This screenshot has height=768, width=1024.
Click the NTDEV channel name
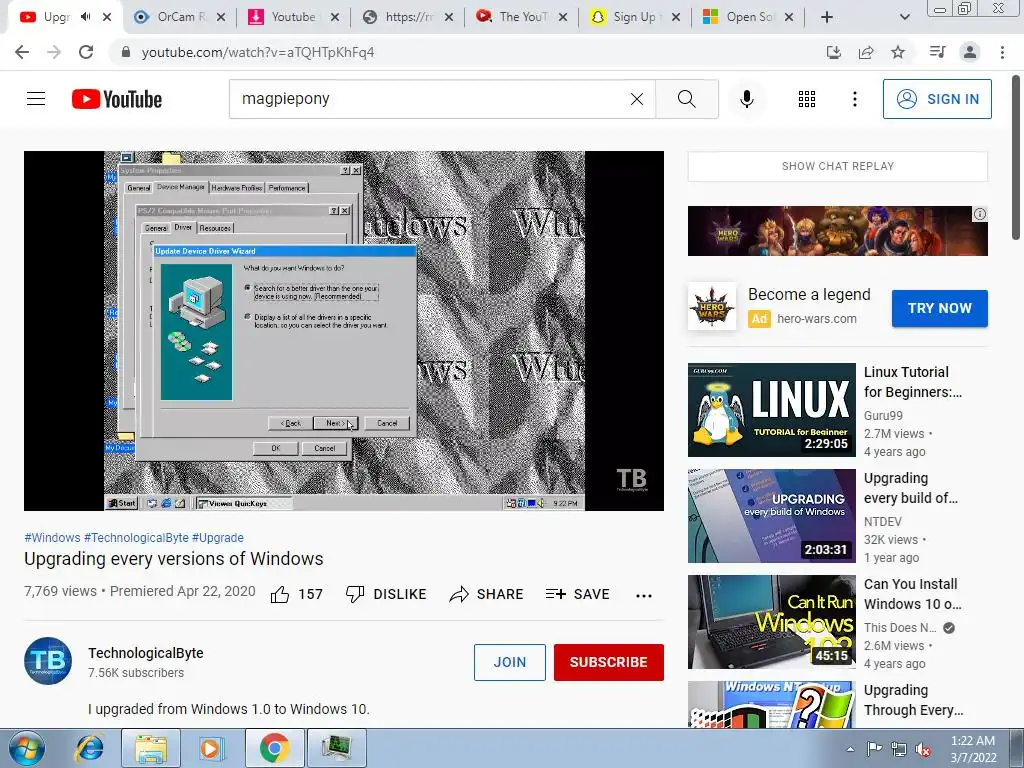(882, 521)
